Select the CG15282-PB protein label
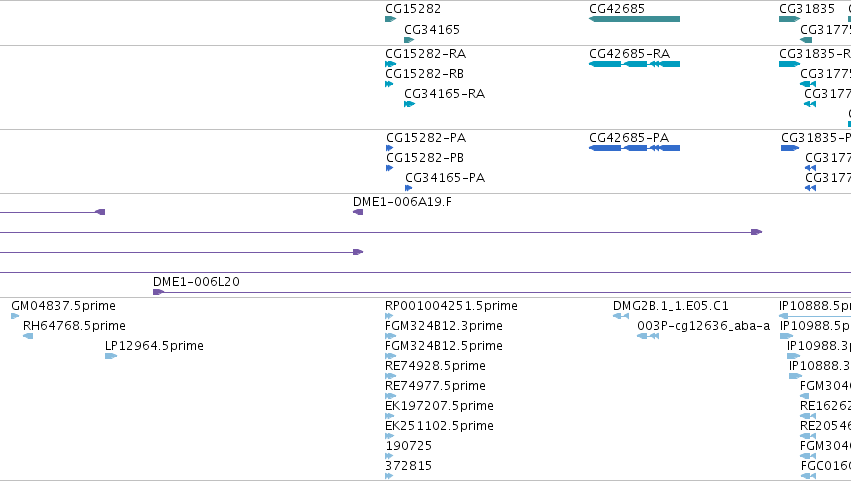This screenshot has height=481, width=851. [425, 158]
